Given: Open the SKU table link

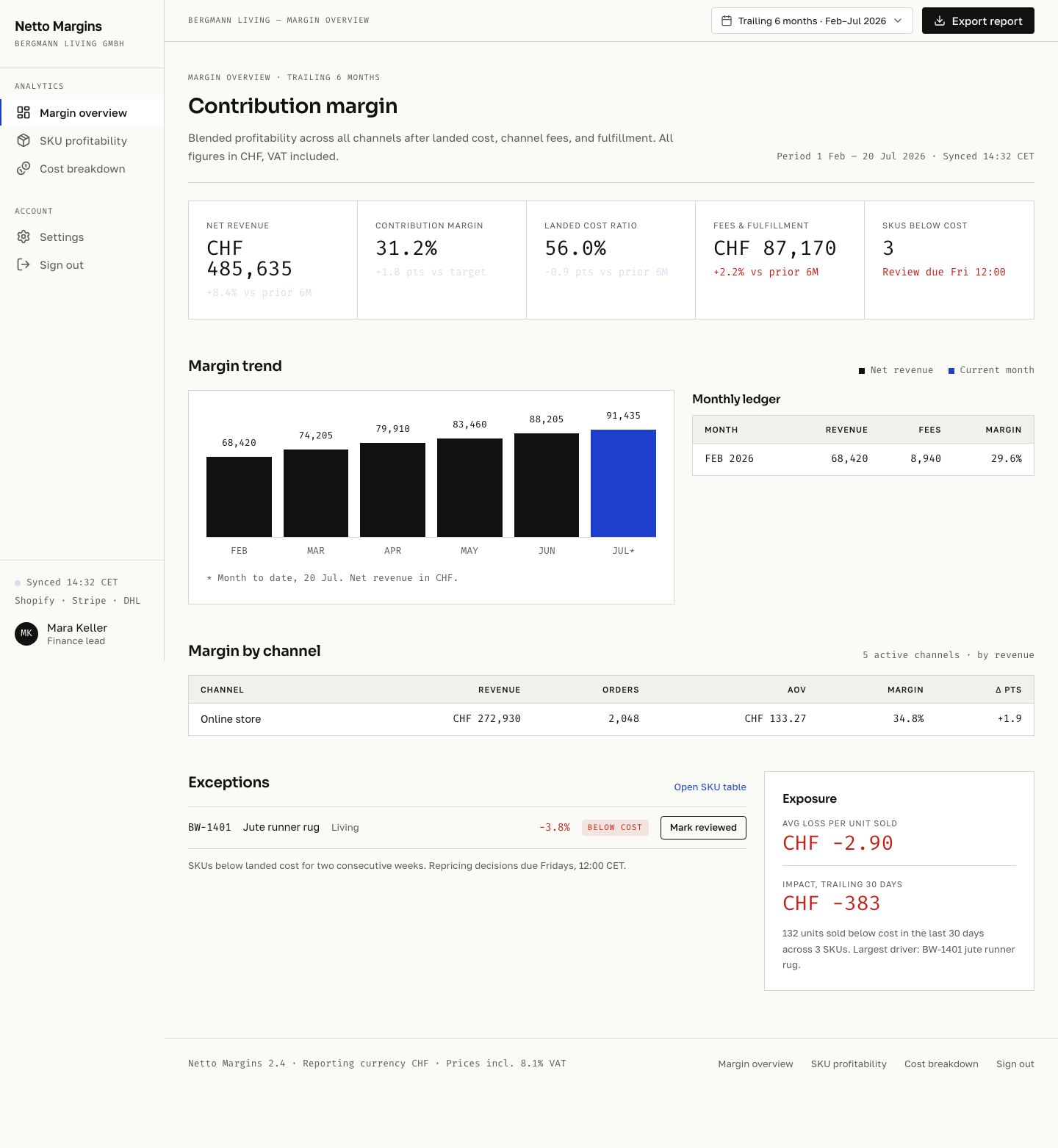Looking at the screenshot, I should click(x=710, y=787).
